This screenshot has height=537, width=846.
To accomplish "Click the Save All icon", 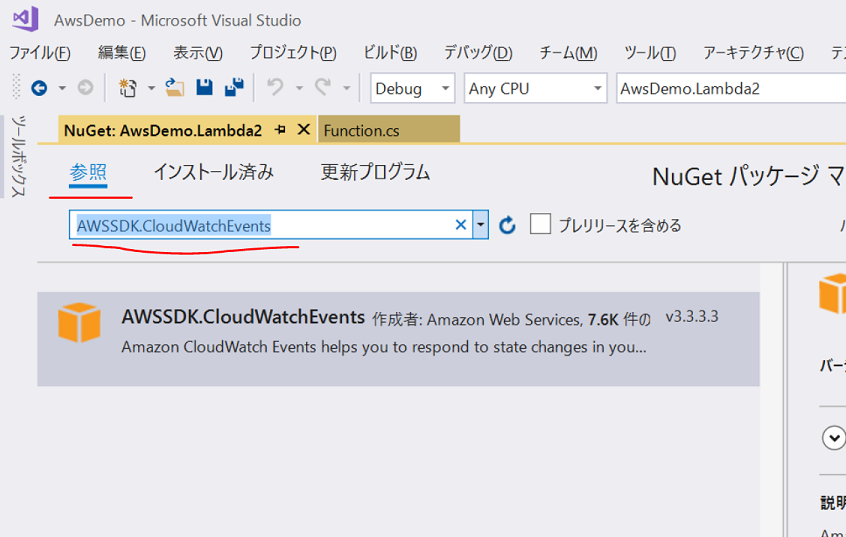I will 234,87.
